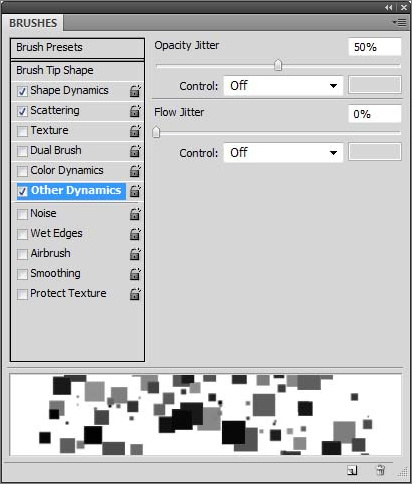The height and width of the screenshot is (484, 412).
Task: Click the Opacity Jitter slider handle
Action: point(278,65)
